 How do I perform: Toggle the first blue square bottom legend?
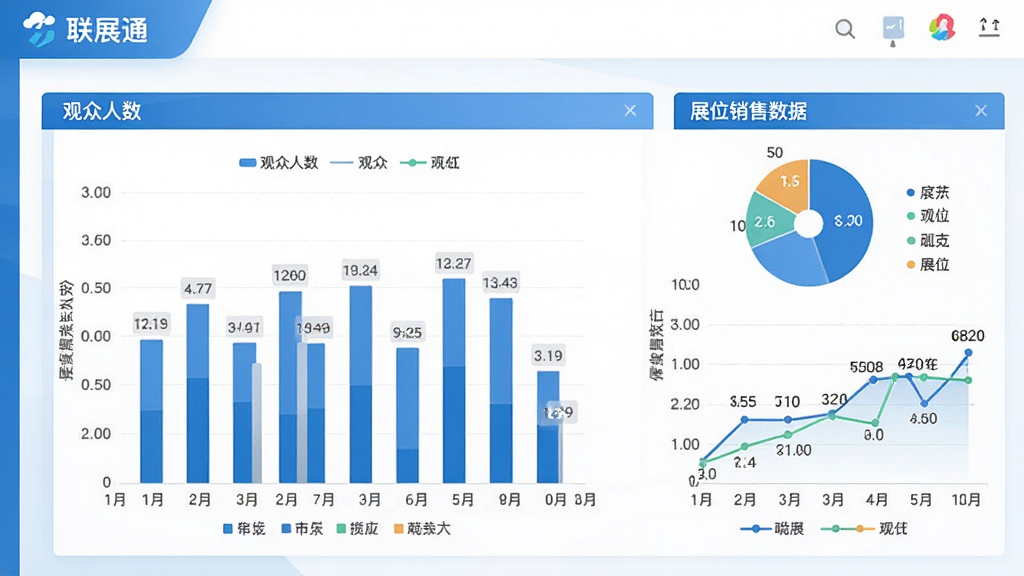[x=244, y=528]
